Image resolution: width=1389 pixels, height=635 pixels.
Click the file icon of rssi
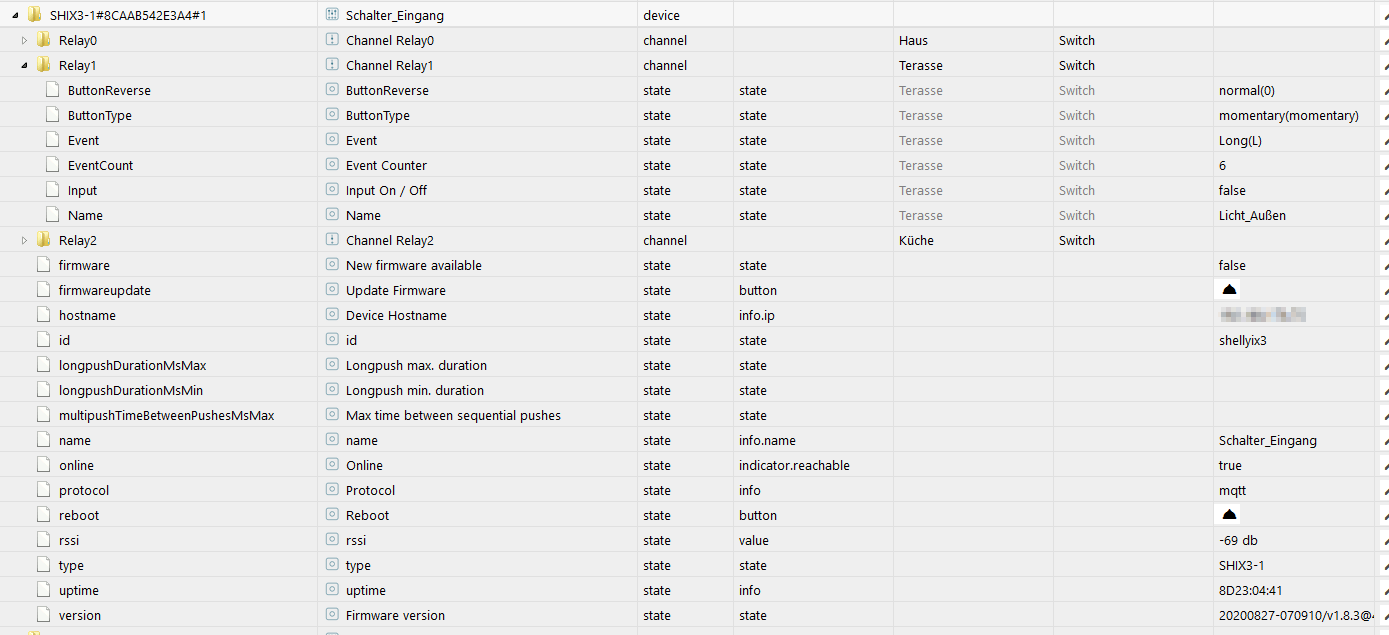[43, 540]
